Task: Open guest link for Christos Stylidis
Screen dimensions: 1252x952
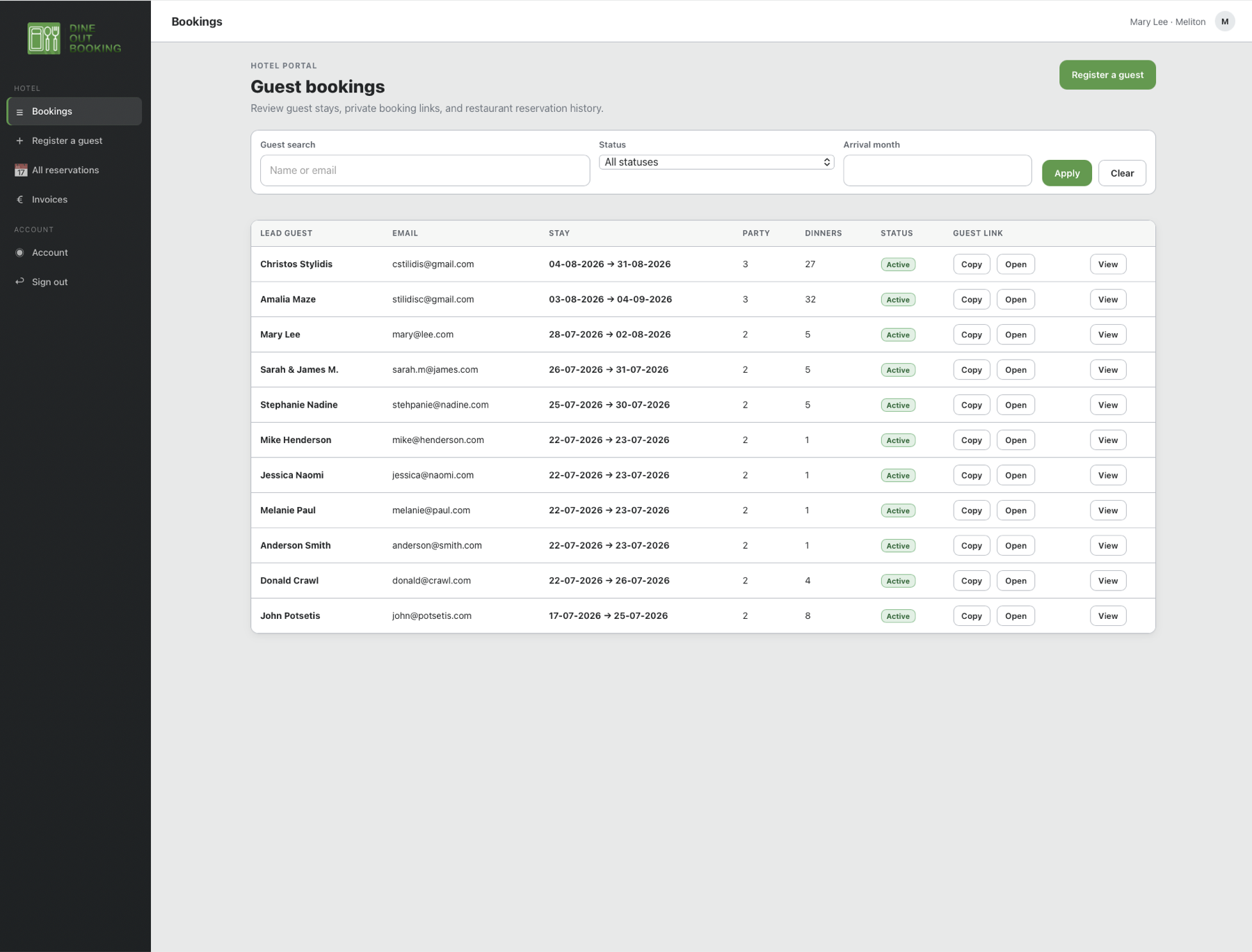Action: (1016, 264)
